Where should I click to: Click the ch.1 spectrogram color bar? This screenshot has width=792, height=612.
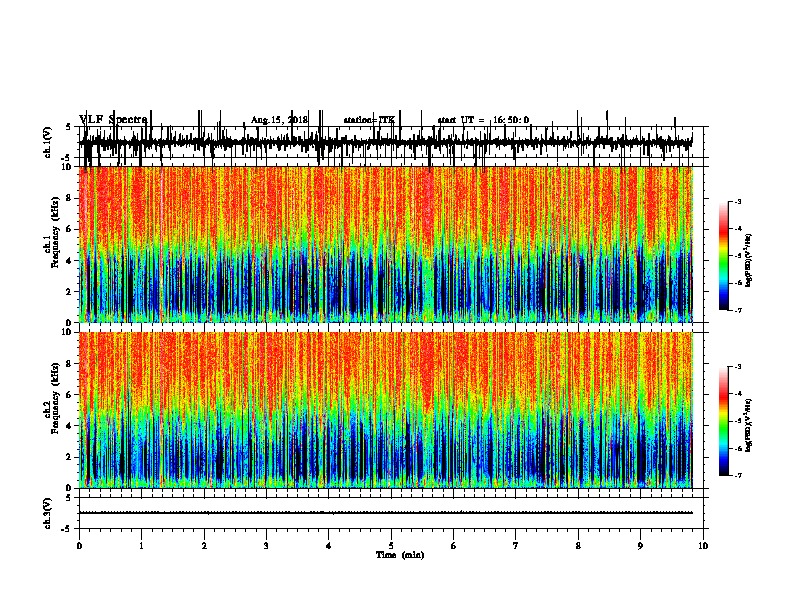pyautogui.click(x=723, y=256)
